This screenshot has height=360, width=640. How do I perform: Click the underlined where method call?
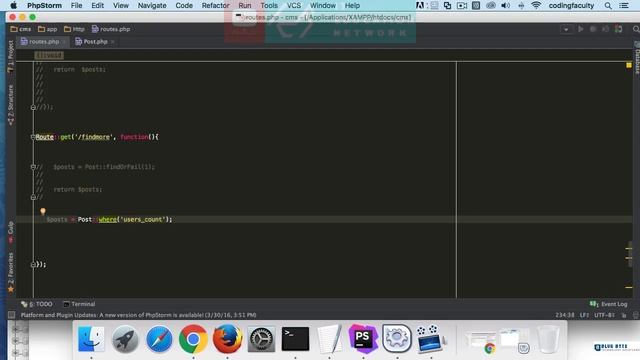pos(107,220)
